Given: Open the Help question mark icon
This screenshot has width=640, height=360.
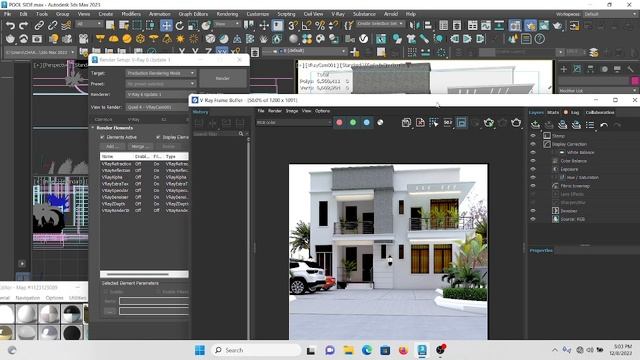Looking at the screenshot, I should tap(540, 39).
